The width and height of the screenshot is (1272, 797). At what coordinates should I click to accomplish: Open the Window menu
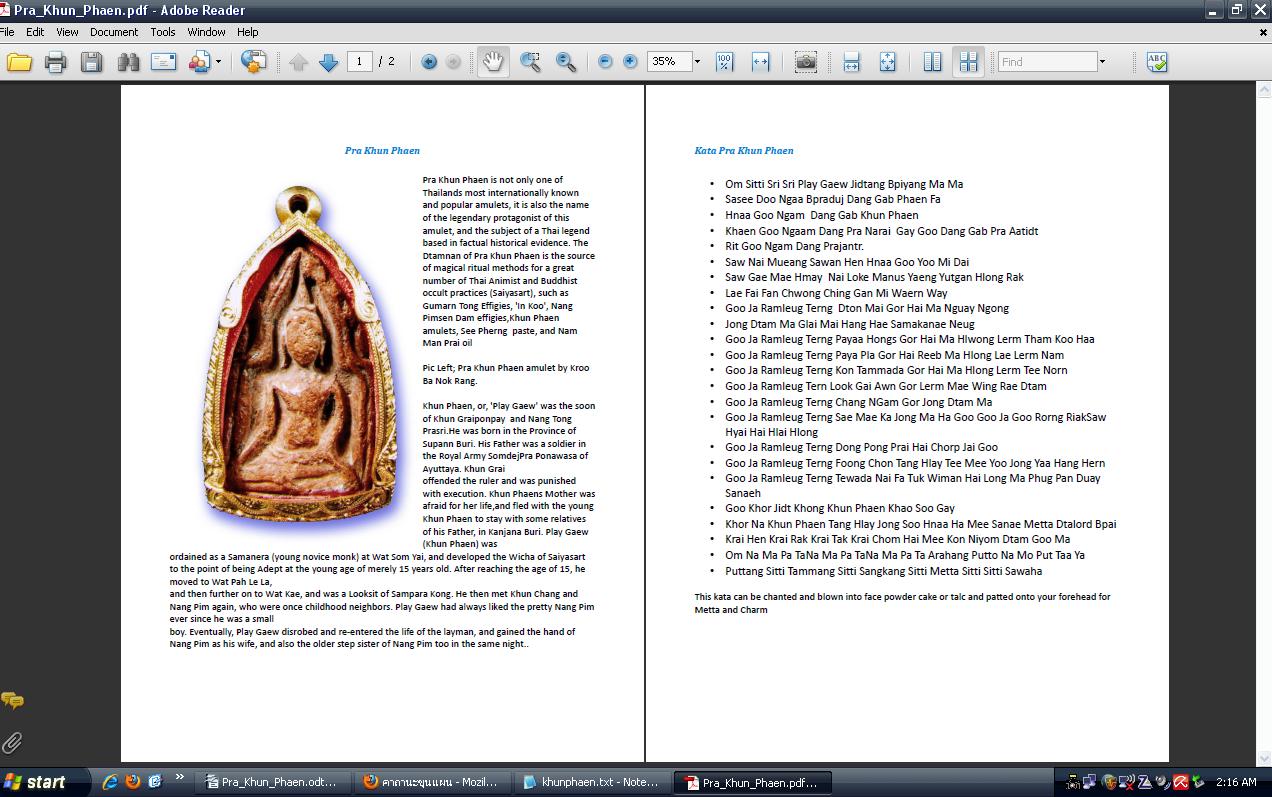(206, 32)
